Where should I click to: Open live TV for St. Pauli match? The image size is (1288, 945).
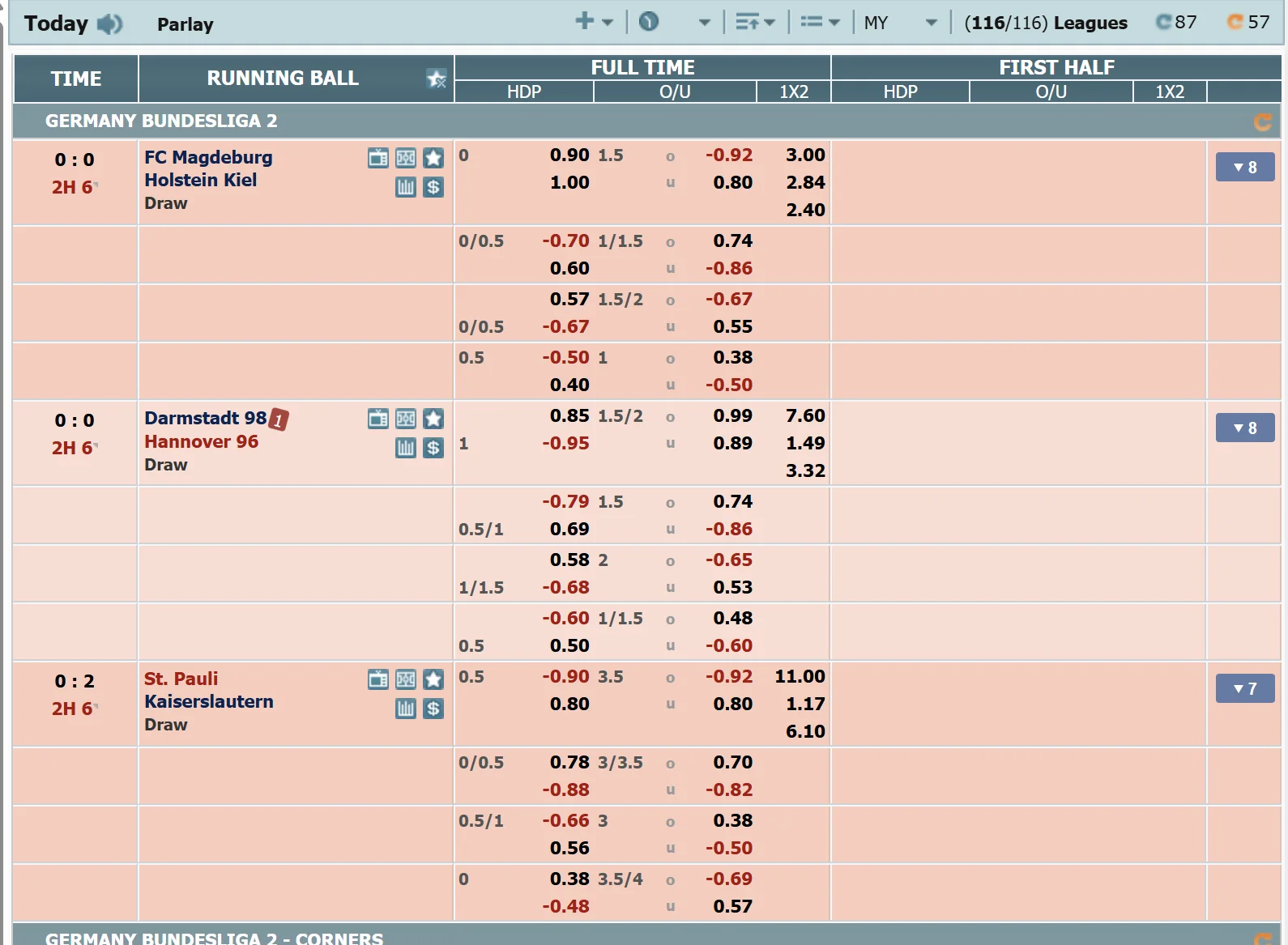point(378,679)
